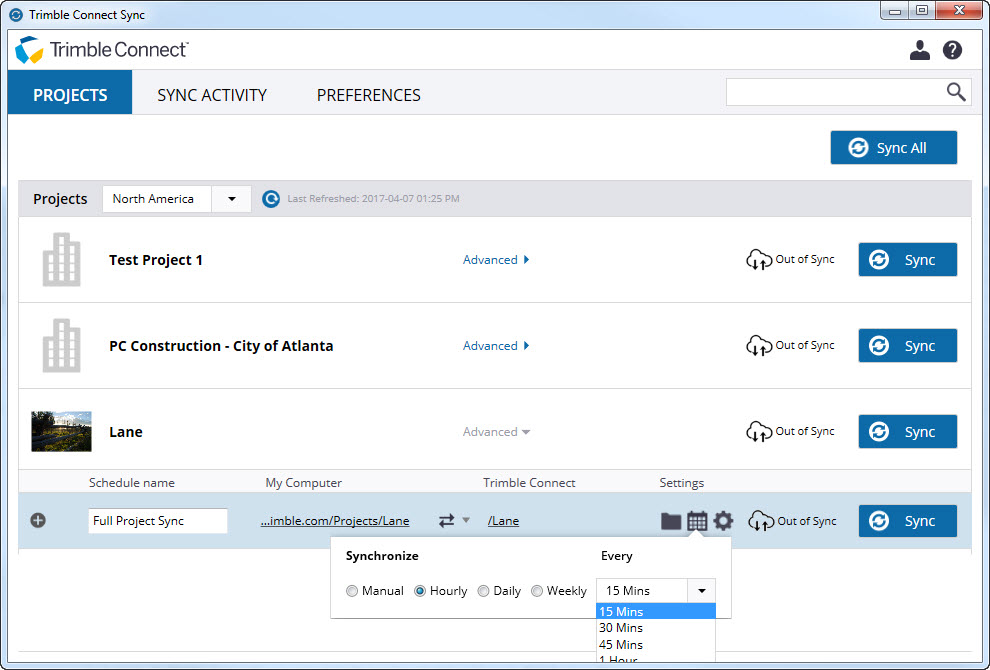Image resolution: width=990 pixels, height=670 pixels.
Task: Click the search magnifier icon
Action: [957, 92]
